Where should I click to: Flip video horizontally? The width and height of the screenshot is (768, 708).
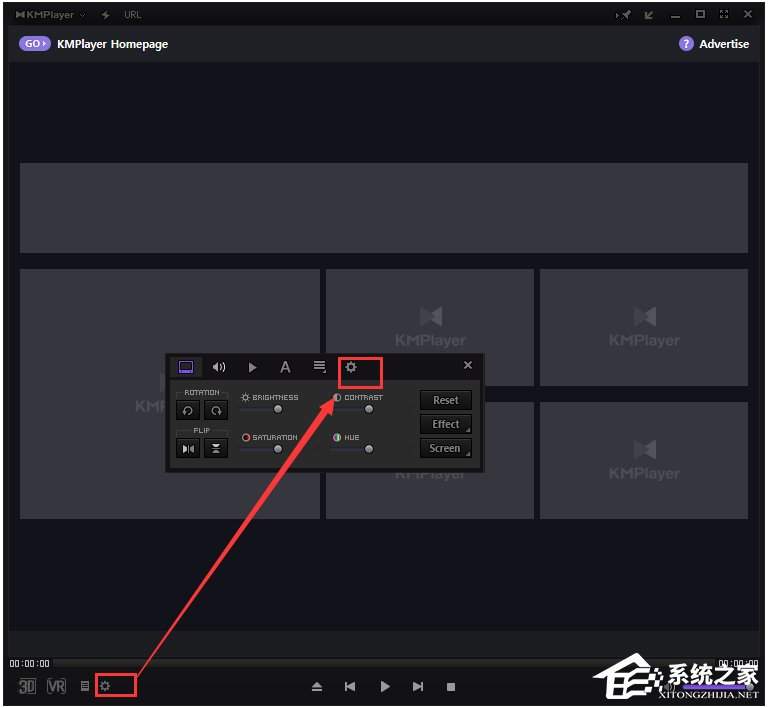click(188, 448)
